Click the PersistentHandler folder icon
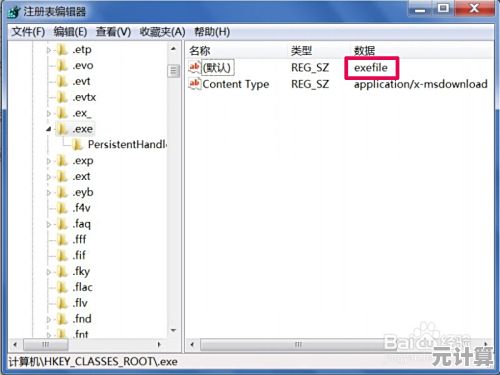The width and height of the screenshot is (500, 375). point(77,145)
